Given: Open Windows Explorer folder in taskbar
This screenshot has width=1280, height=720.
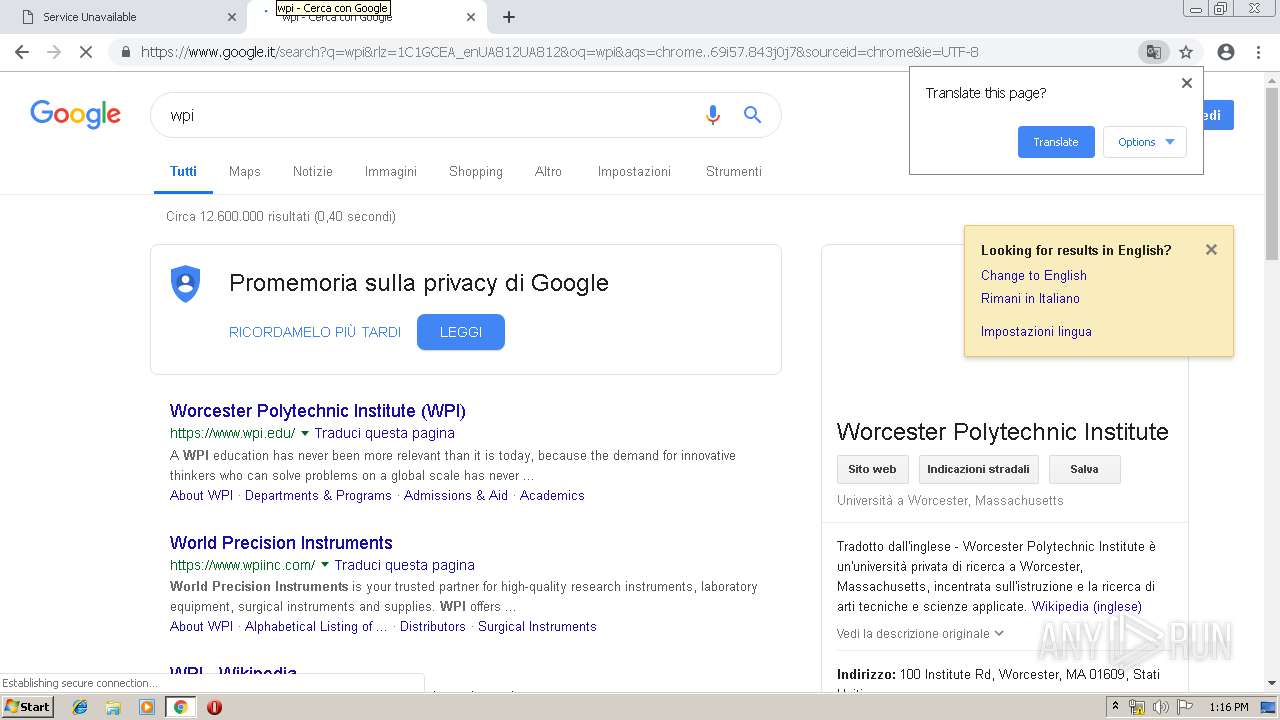Looking at the screenshot, I should (113, 707).
